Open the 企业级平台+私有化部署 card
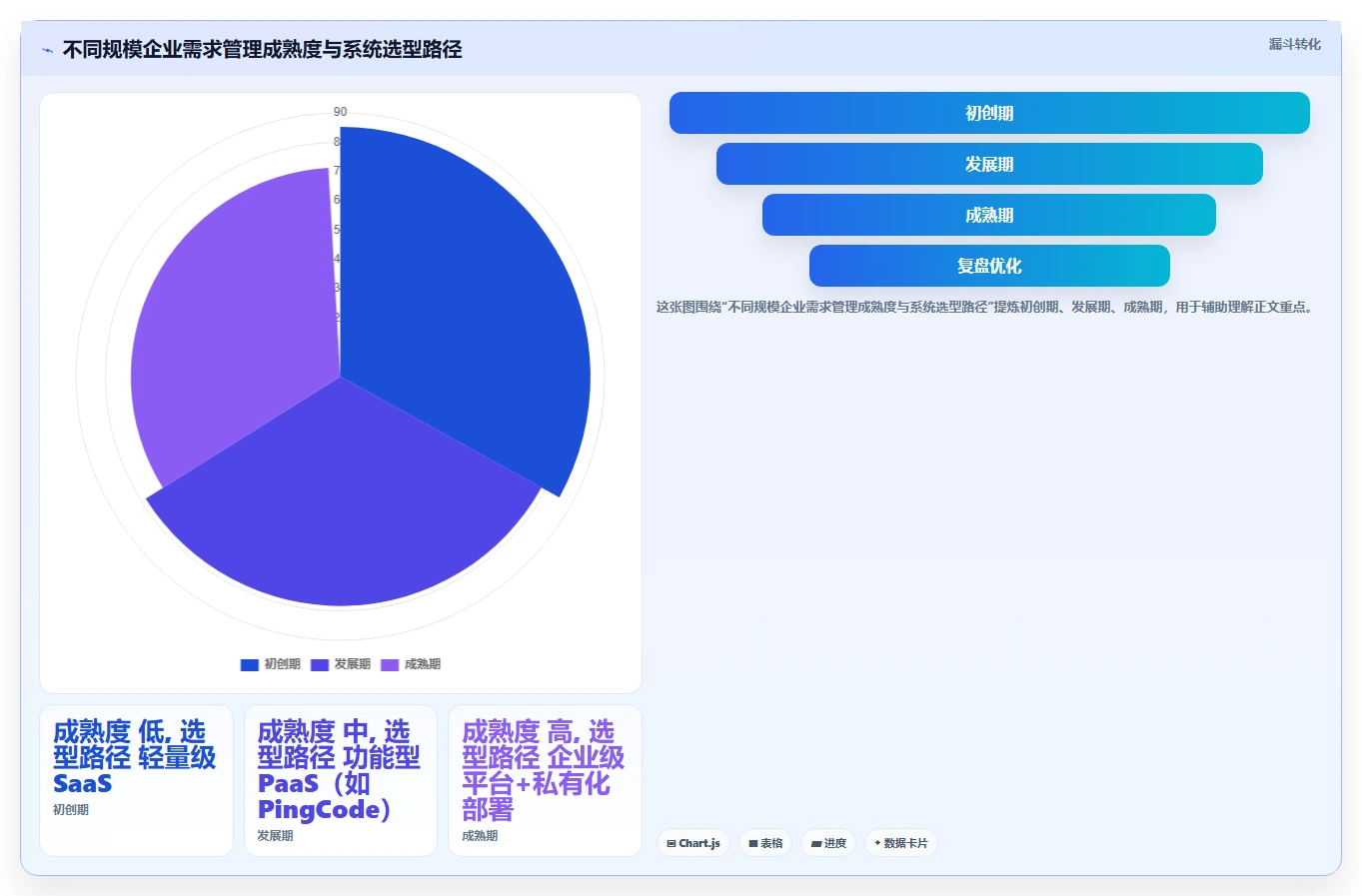1362x896 pixels. pos(545,780)
